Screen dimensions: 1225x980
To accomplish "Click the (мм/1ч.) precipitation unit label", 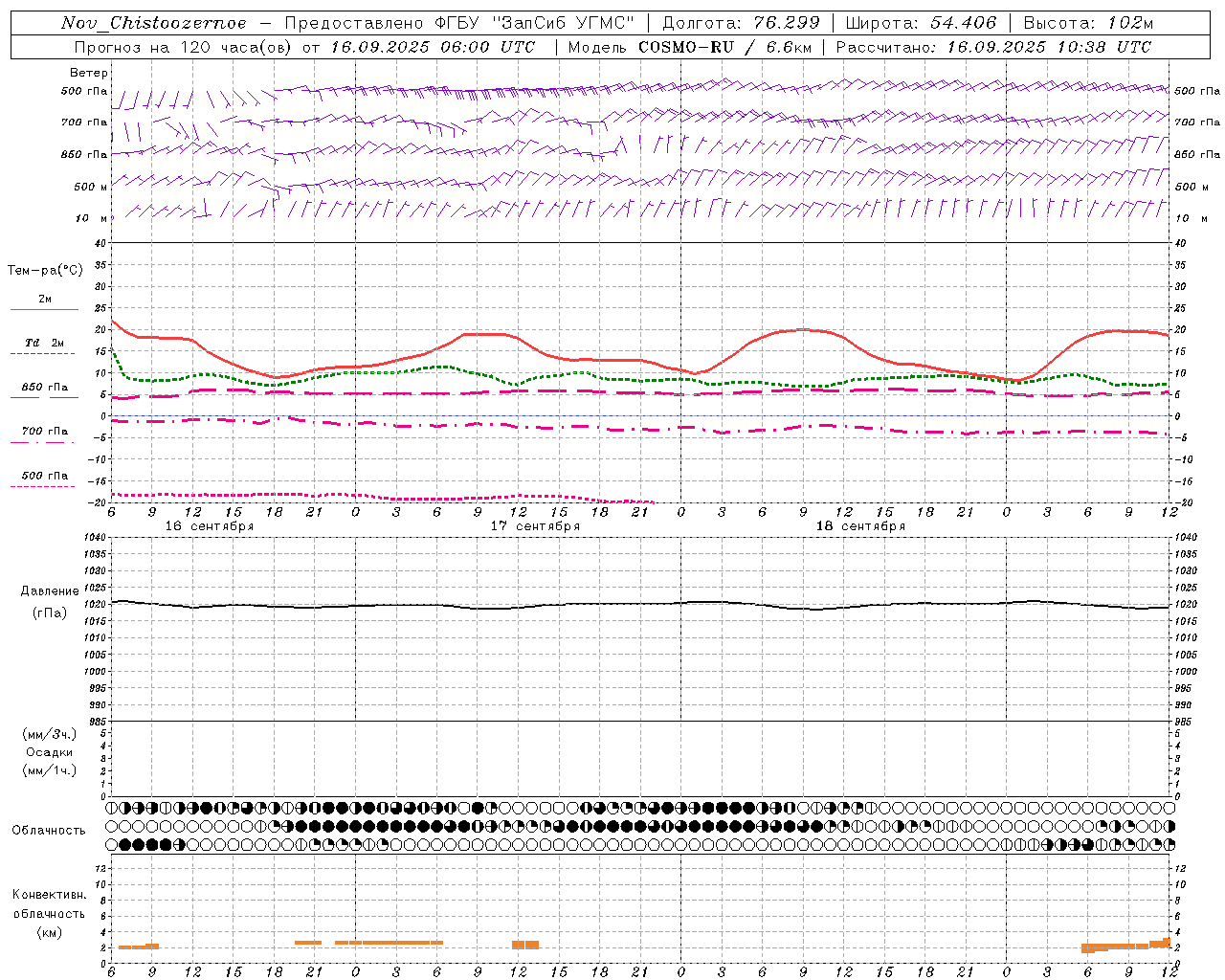I will click(x=50, y=770).
